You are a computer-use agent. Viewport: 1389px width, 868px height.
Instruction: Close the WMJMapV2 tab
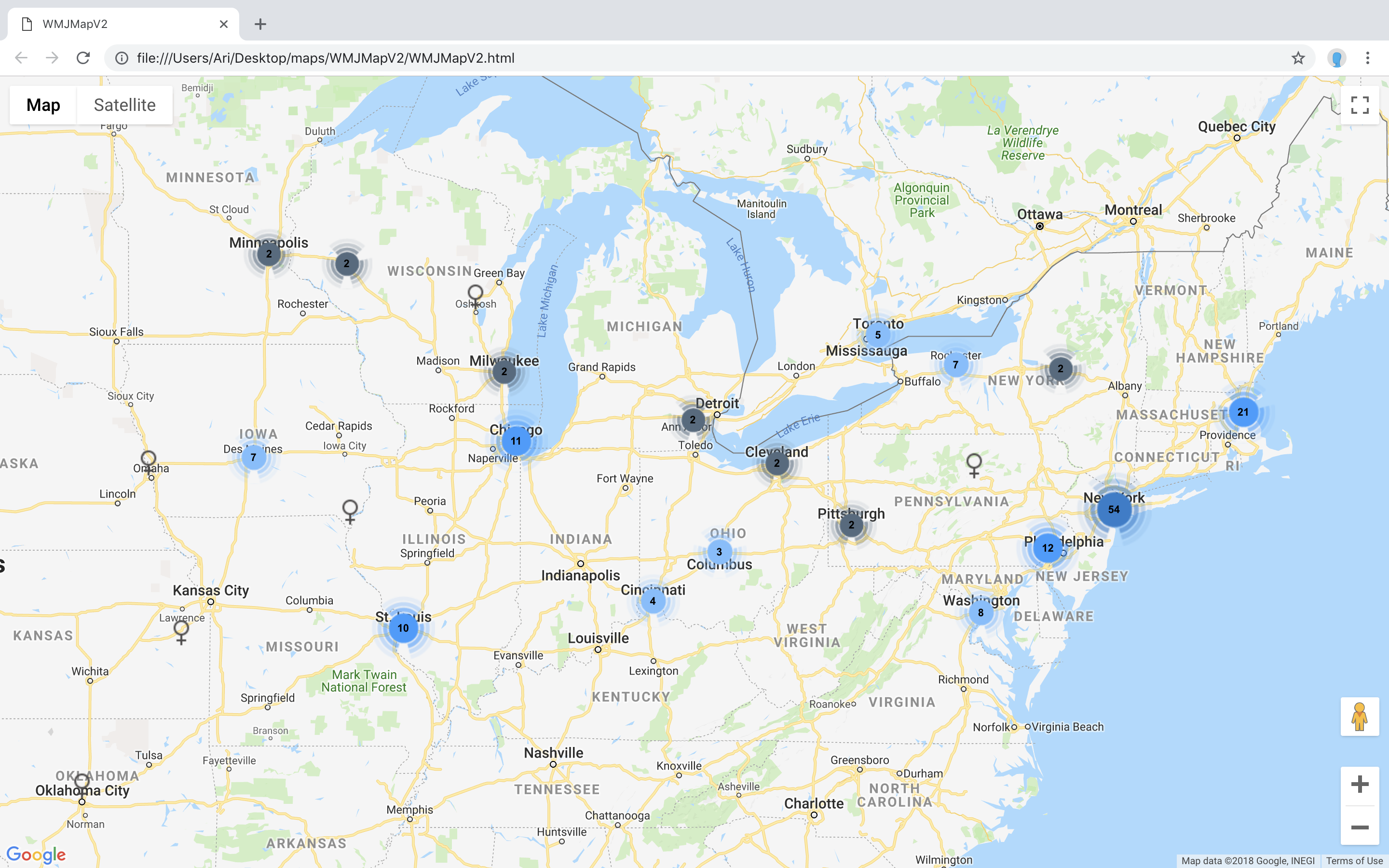pyautogui.click(x=224, y=24)
